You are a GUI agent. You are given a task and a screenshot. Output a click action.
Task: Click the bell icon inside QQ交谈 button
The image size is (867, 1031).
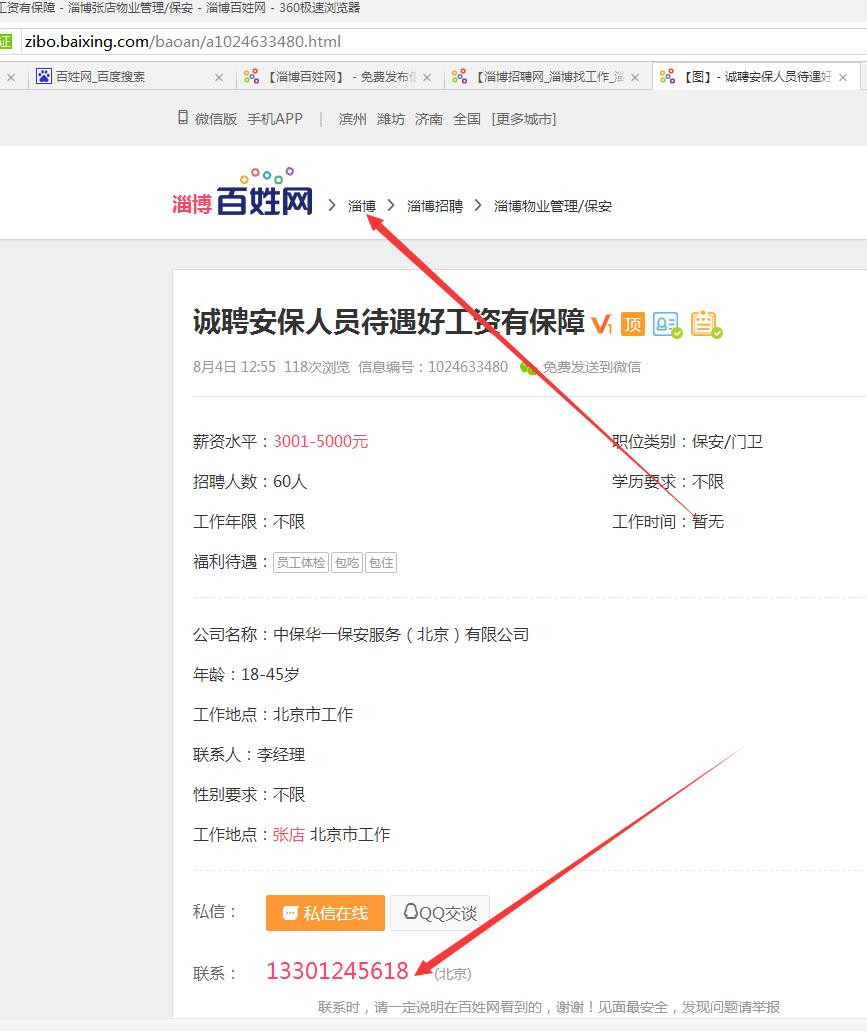click(x=411, y=911)
